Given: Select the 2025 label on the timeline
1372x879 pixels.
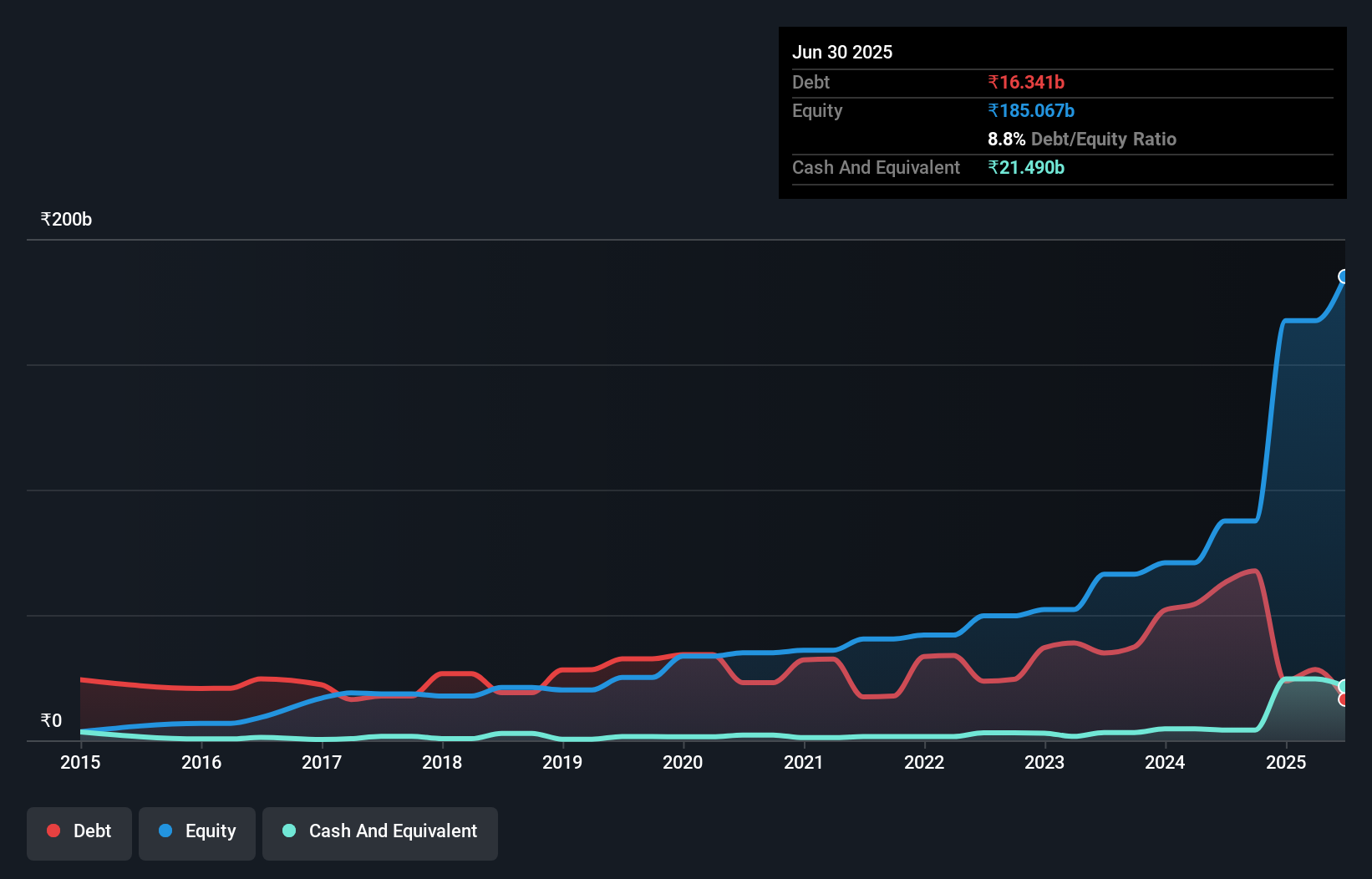Looking at the screenshot, I should pos(1287,762).
